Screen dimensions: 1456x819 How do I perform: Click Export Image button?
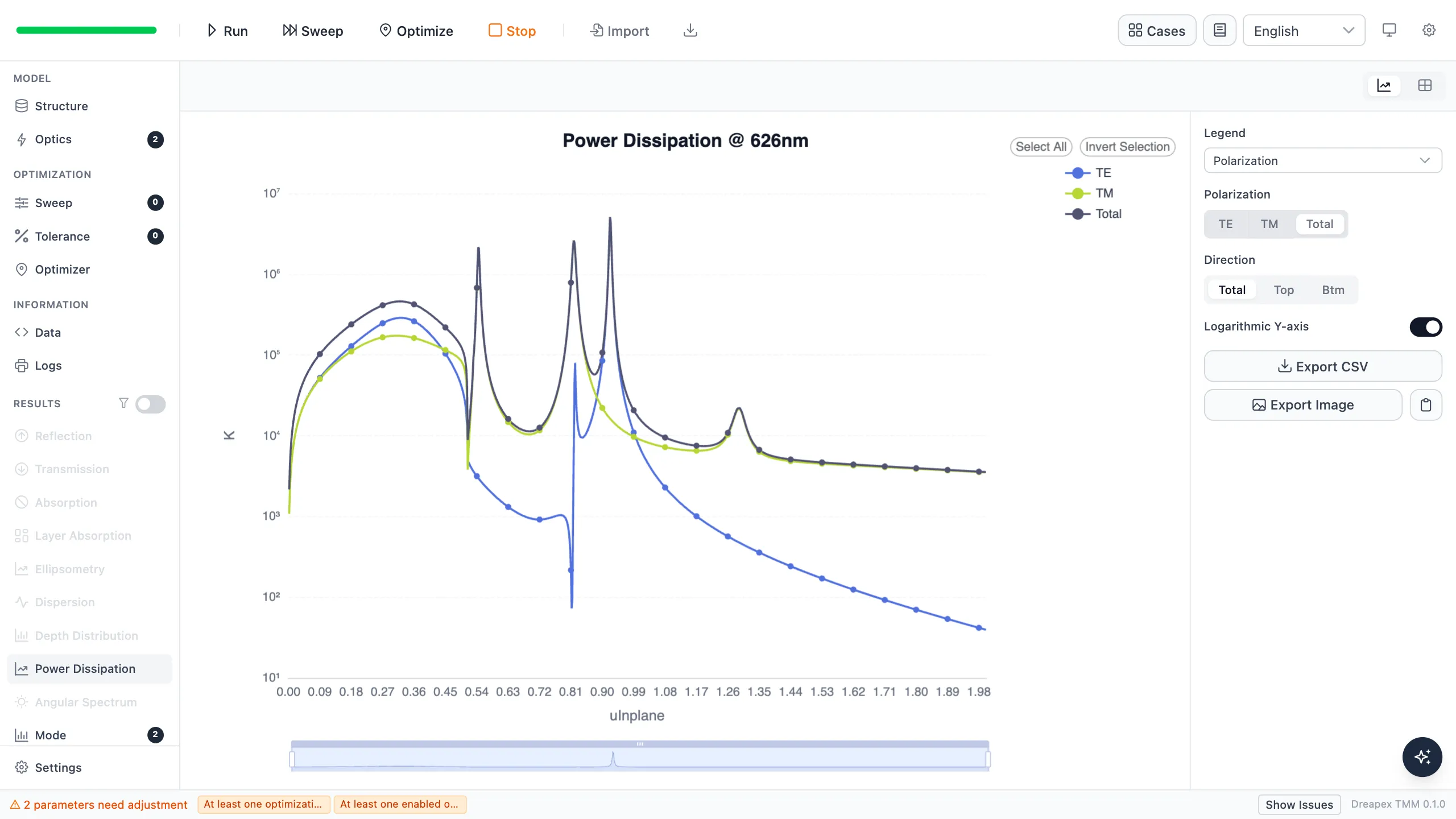1302,405
